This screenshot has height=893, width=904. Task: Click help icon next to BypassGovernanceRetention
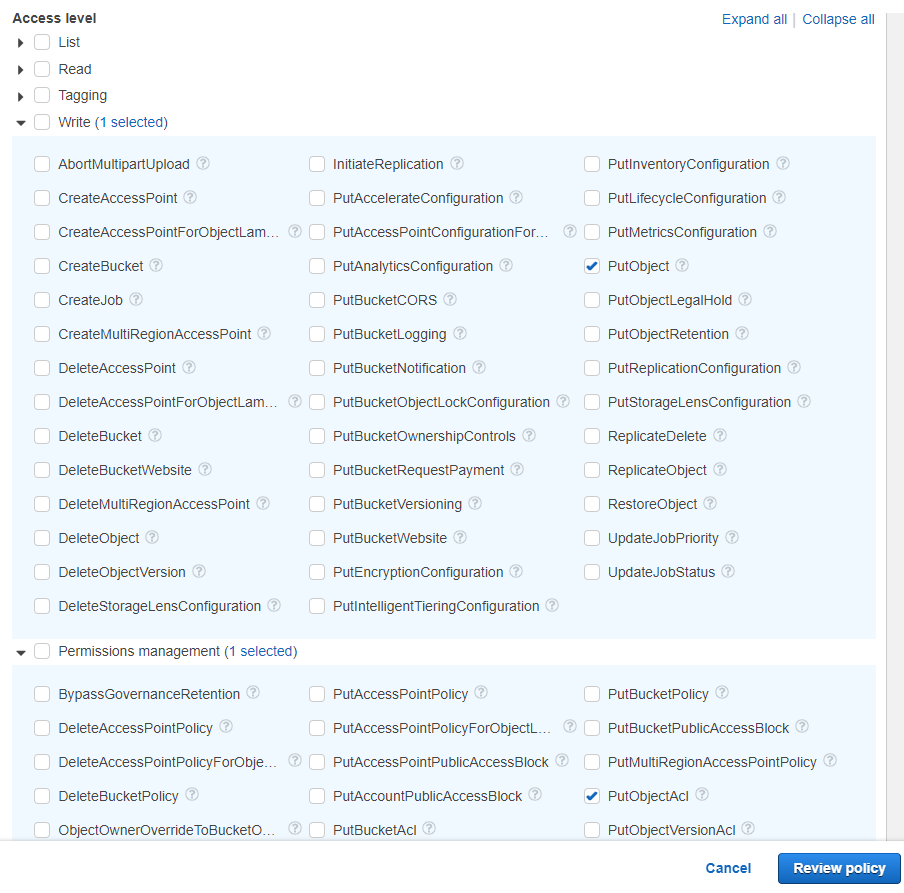253,693
